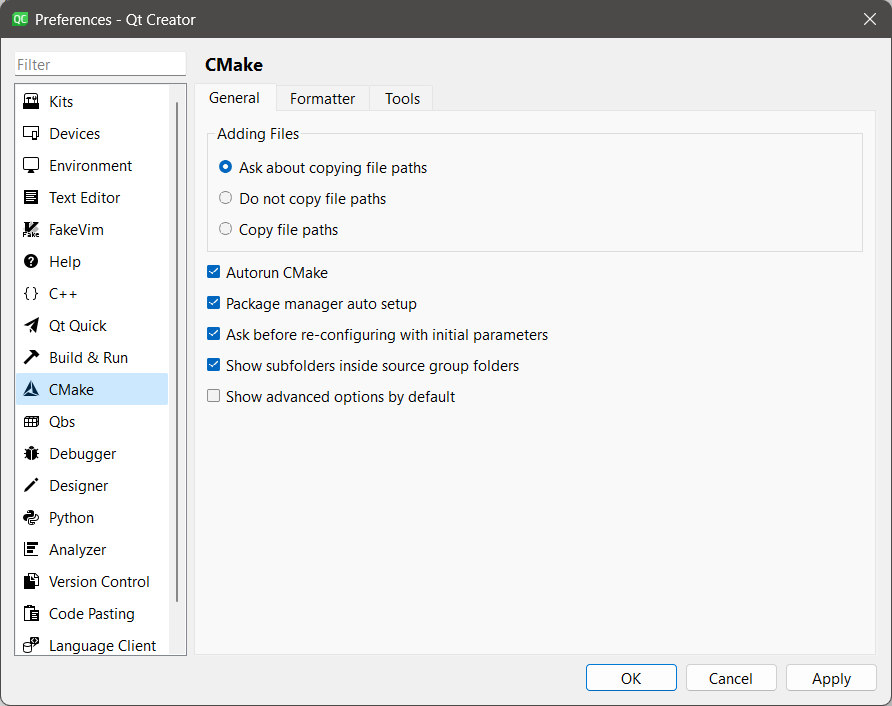The image size is (892, 706).
Task: Choose the Copy file paths radio button
Action: tap(226, 229)
